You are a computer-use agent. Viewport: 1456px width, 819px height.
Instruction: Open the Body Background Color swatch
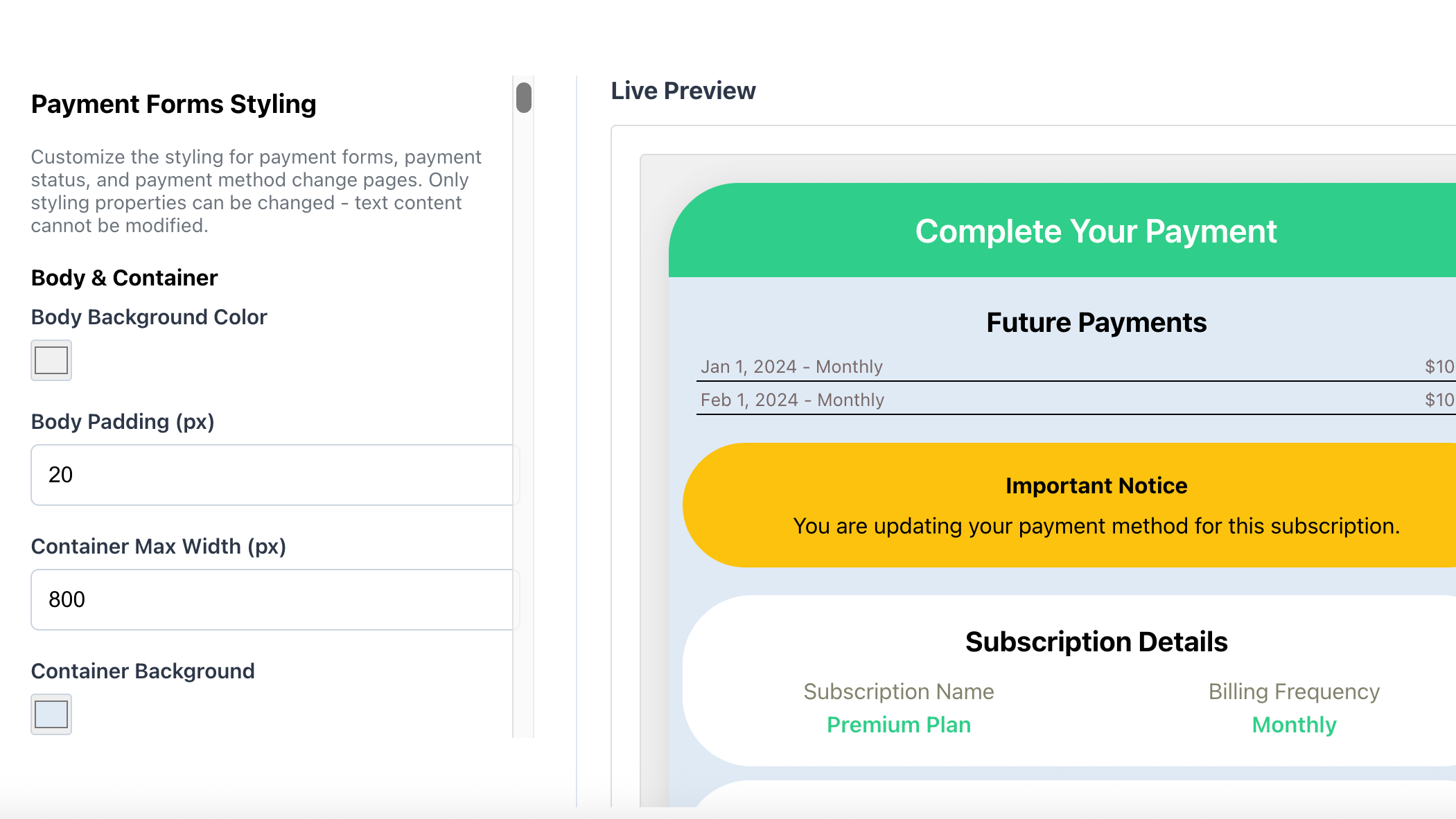[51, 360]
